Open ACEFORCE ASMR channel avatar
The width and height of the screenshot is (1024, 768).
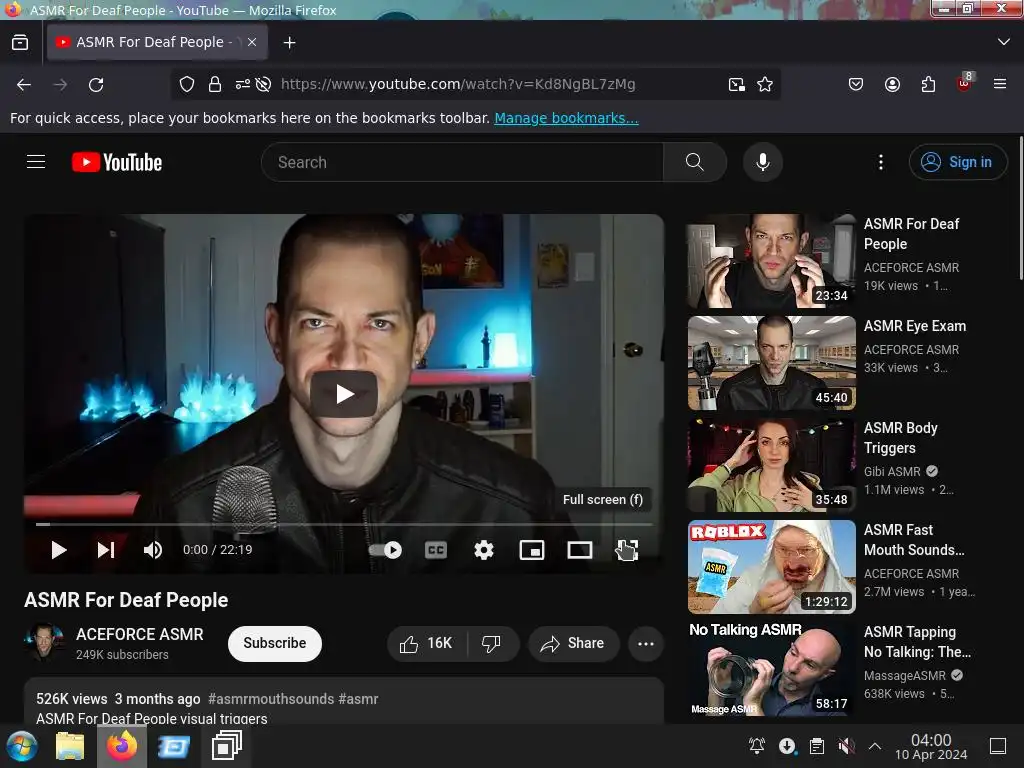[x=44, y=643]
